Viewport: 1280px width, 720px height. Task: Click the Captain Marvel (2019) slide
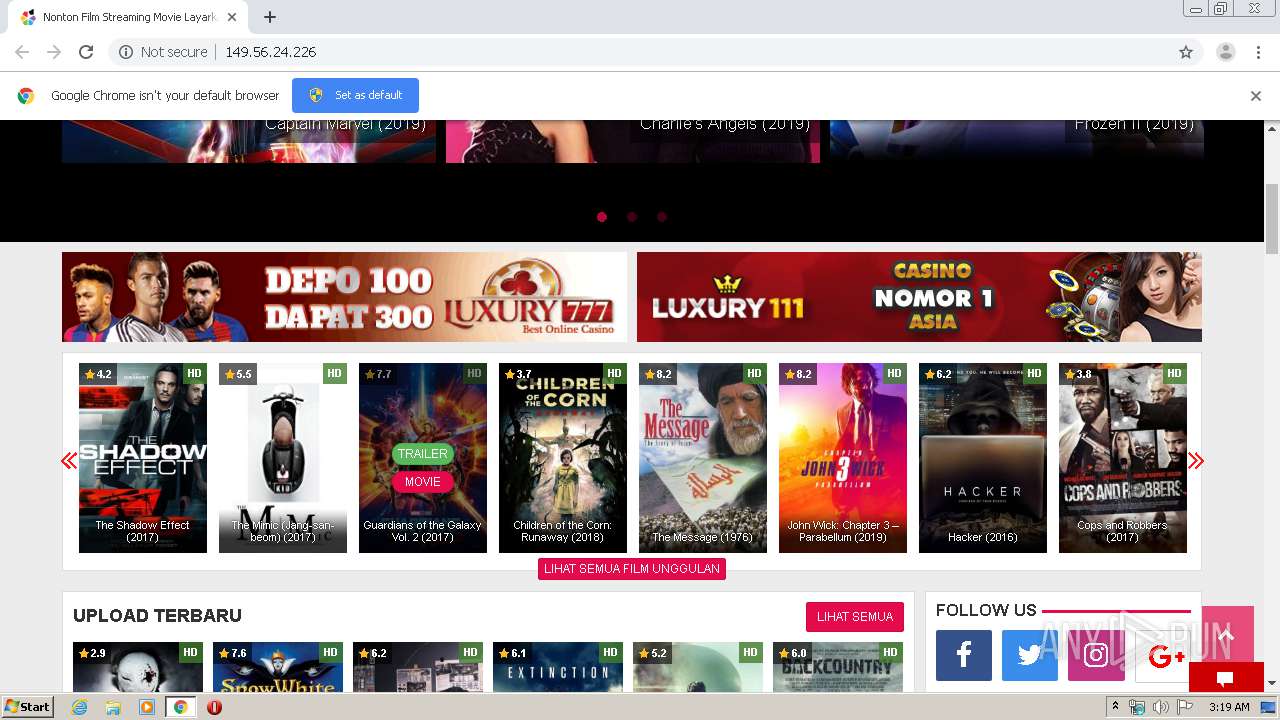tap(249, 141)
